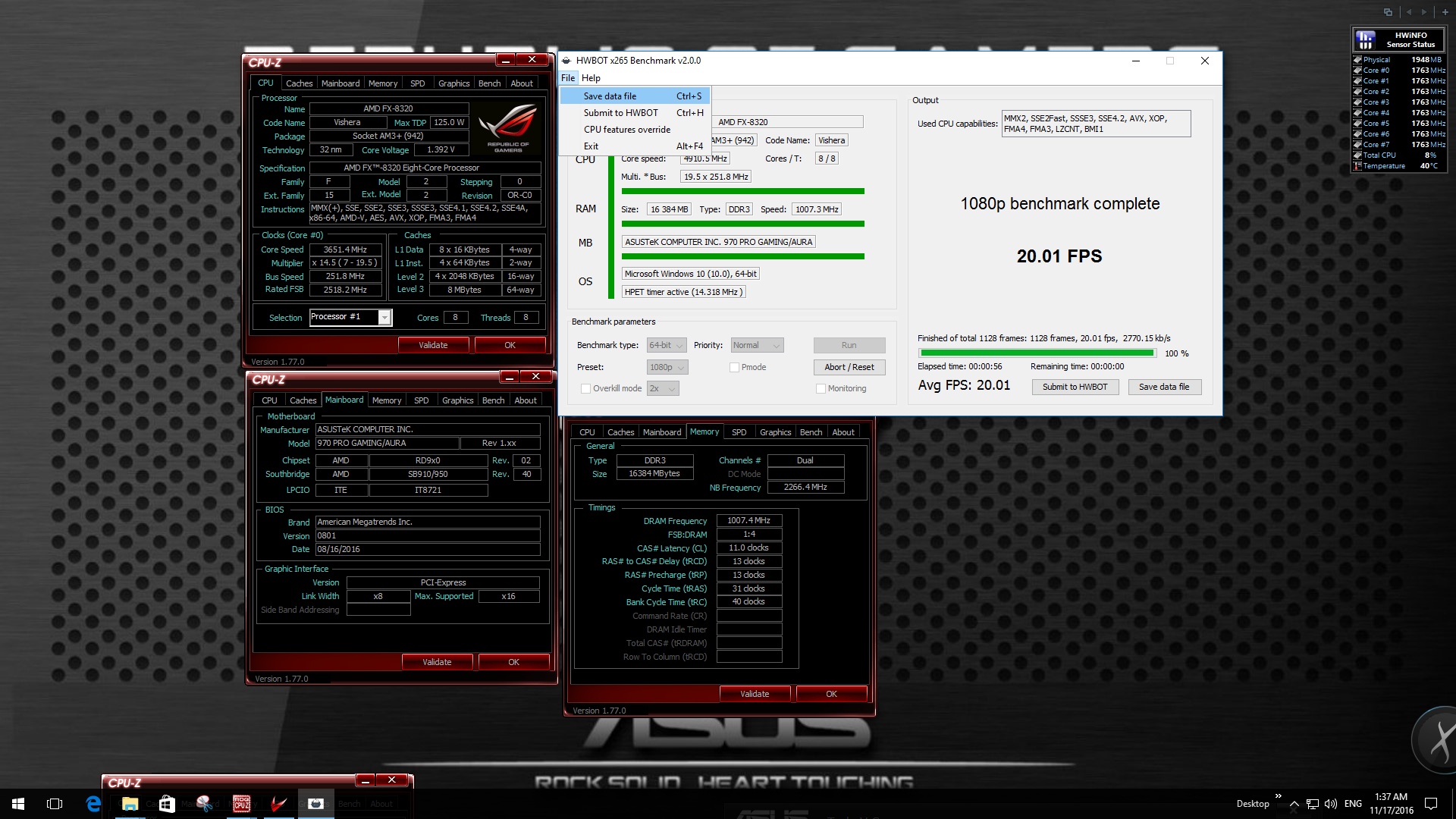This screenshot has width=1456, height=819.
Task: Click the Core speed 4910.5 MHz field
Action: tap(704, 158)
